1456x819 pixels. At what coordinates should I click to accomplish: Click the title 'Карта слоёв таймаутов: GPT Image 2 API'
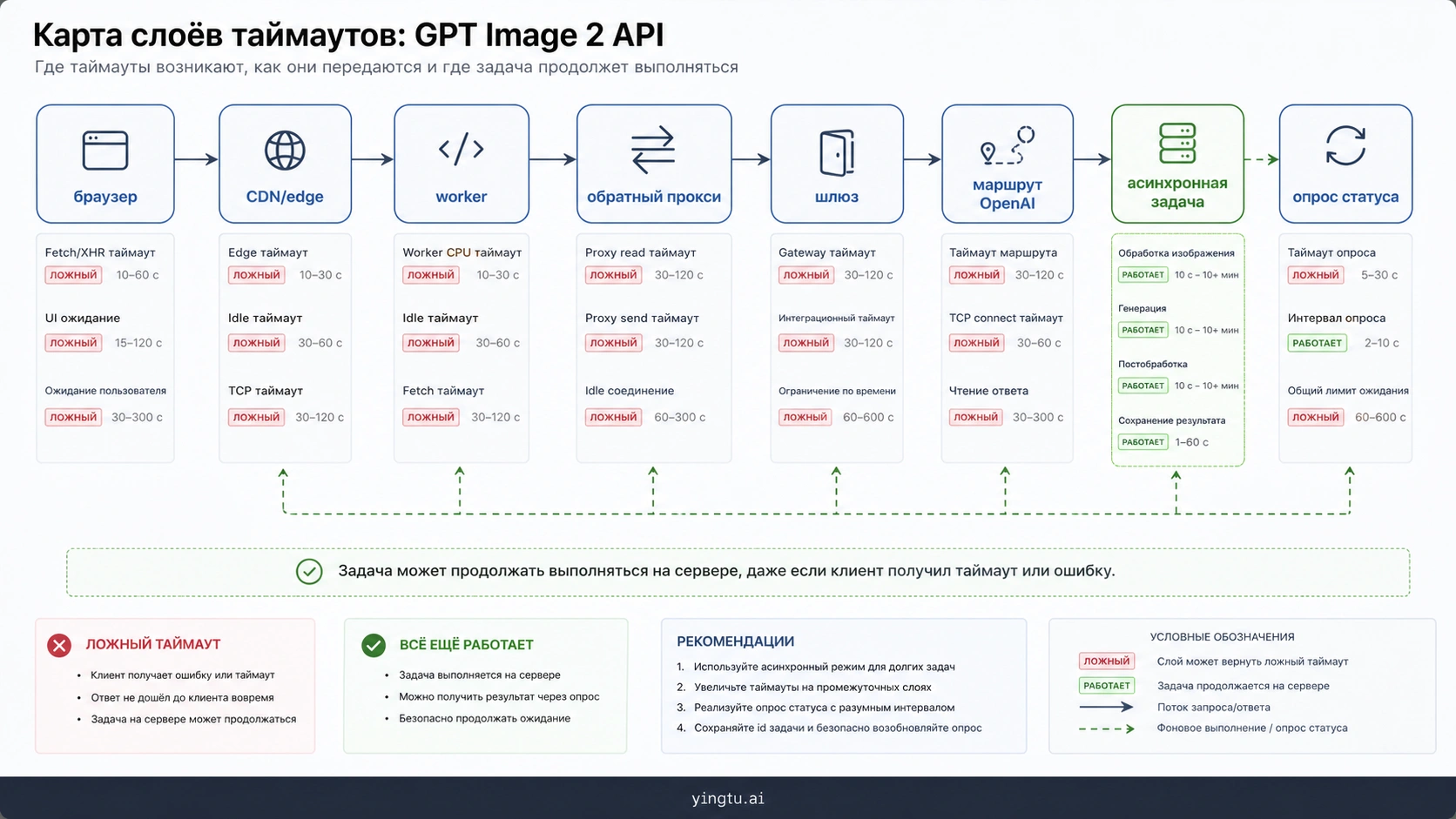(348, 35)
